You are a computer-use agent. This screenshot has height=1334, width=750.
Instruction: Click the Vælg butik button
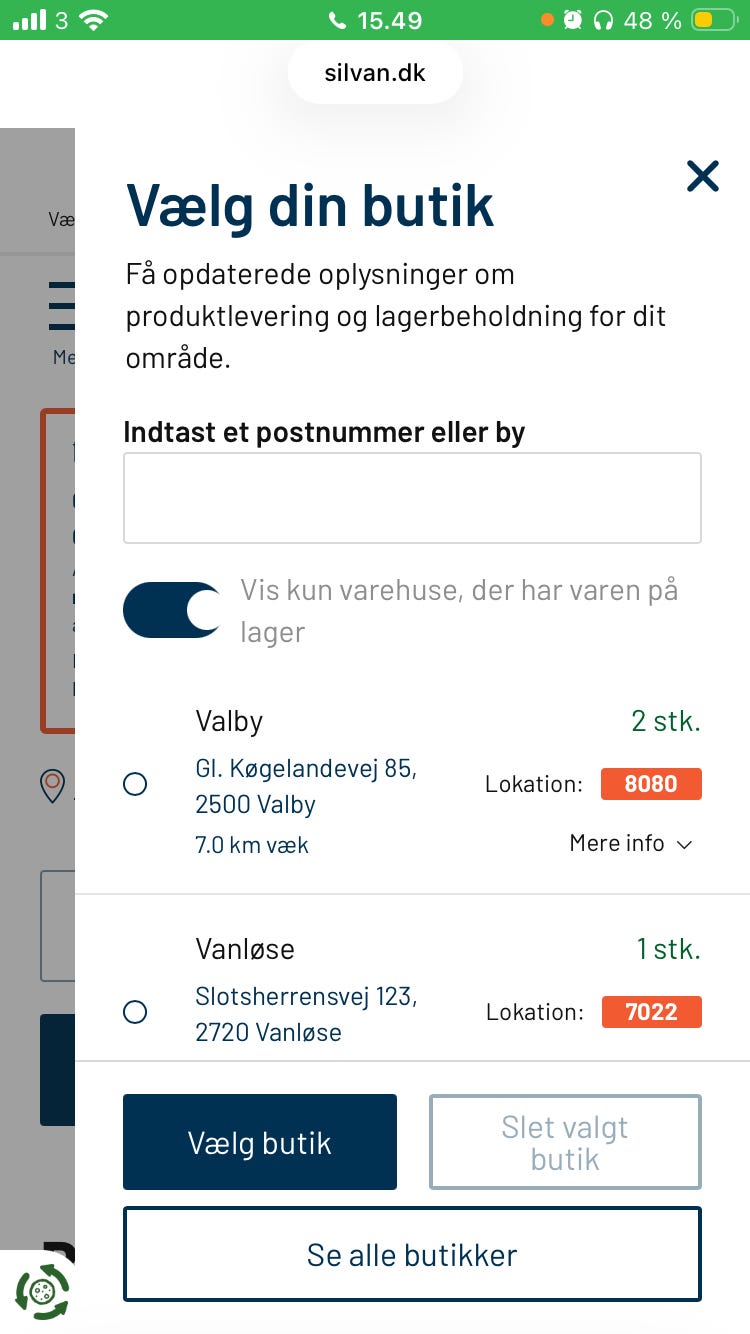coord(260,1142)
